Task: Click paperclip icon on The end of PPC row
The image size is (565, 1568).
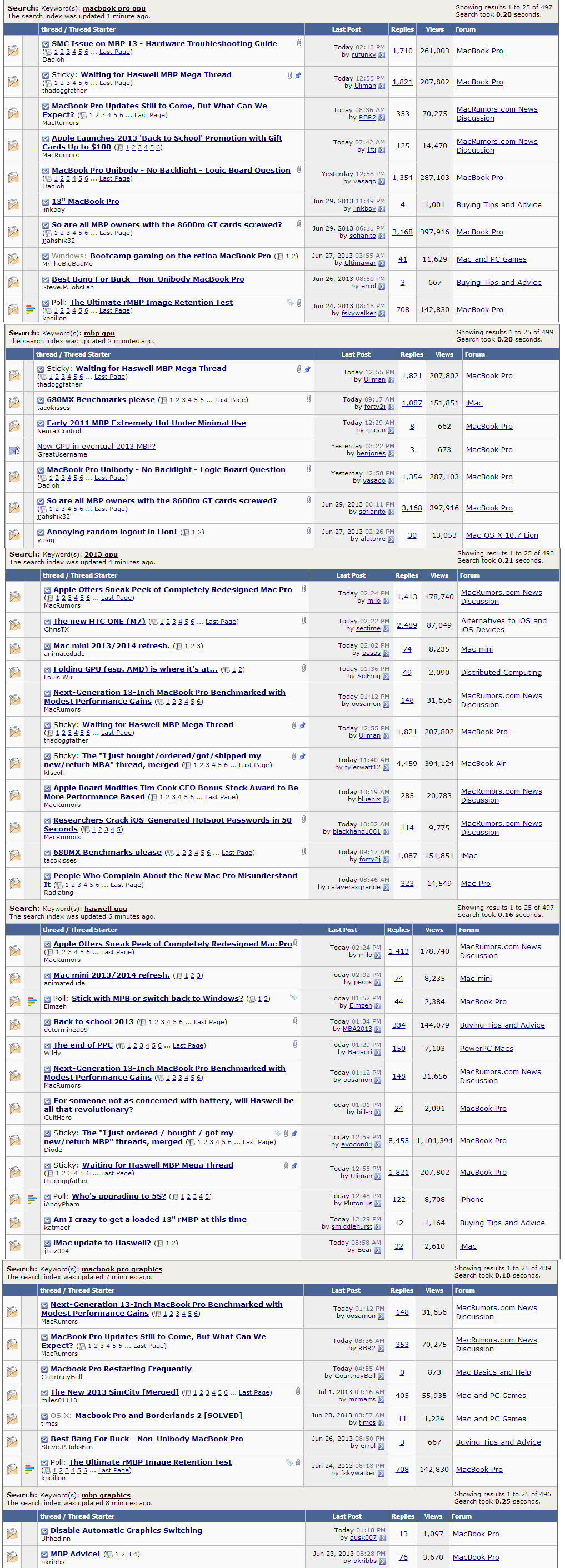Action: 296,1045
